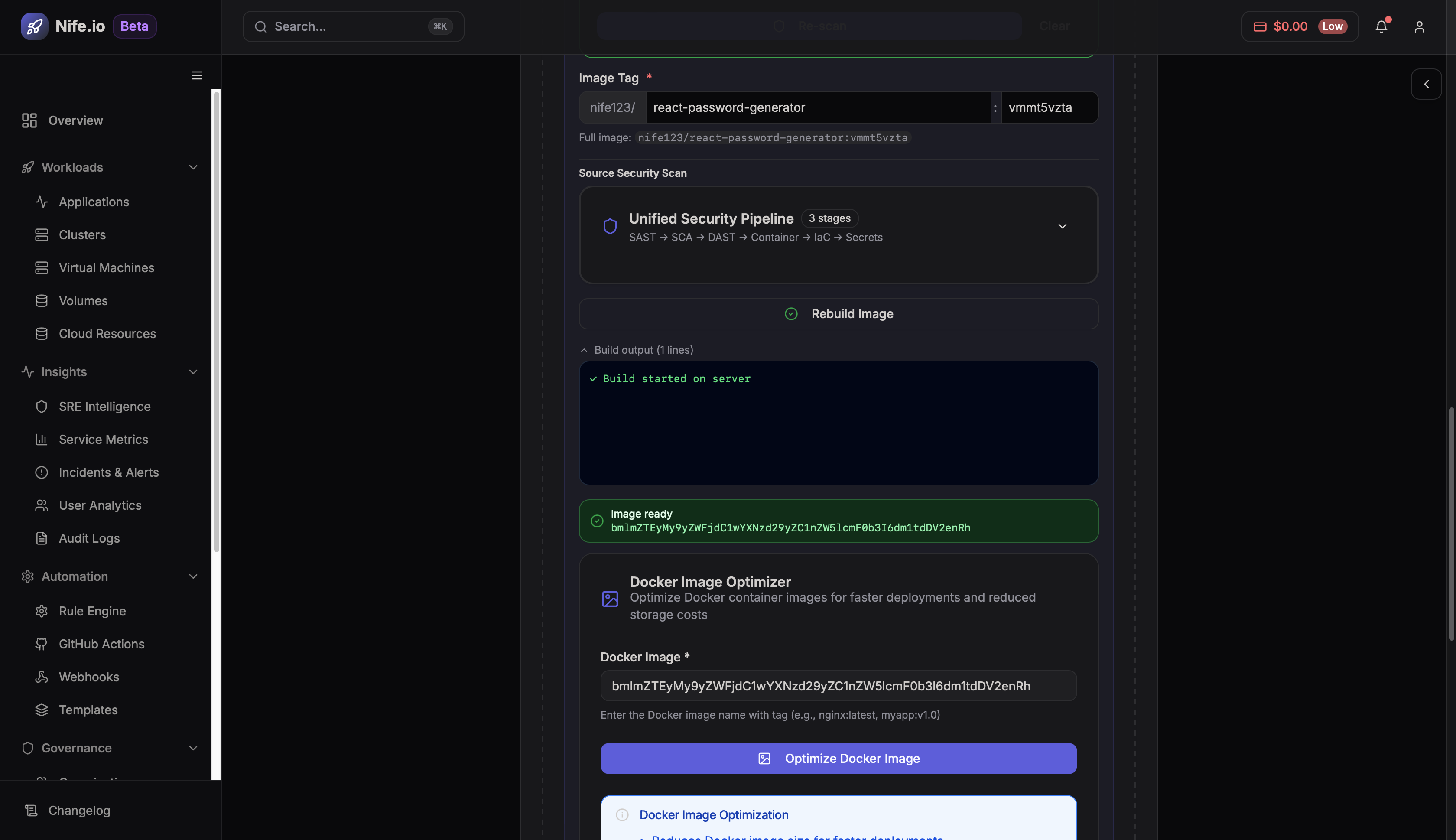Select the Rule Engine
Image resolution: width=1456 pixels, height=840 pixels.
click(x=92, y=611)
